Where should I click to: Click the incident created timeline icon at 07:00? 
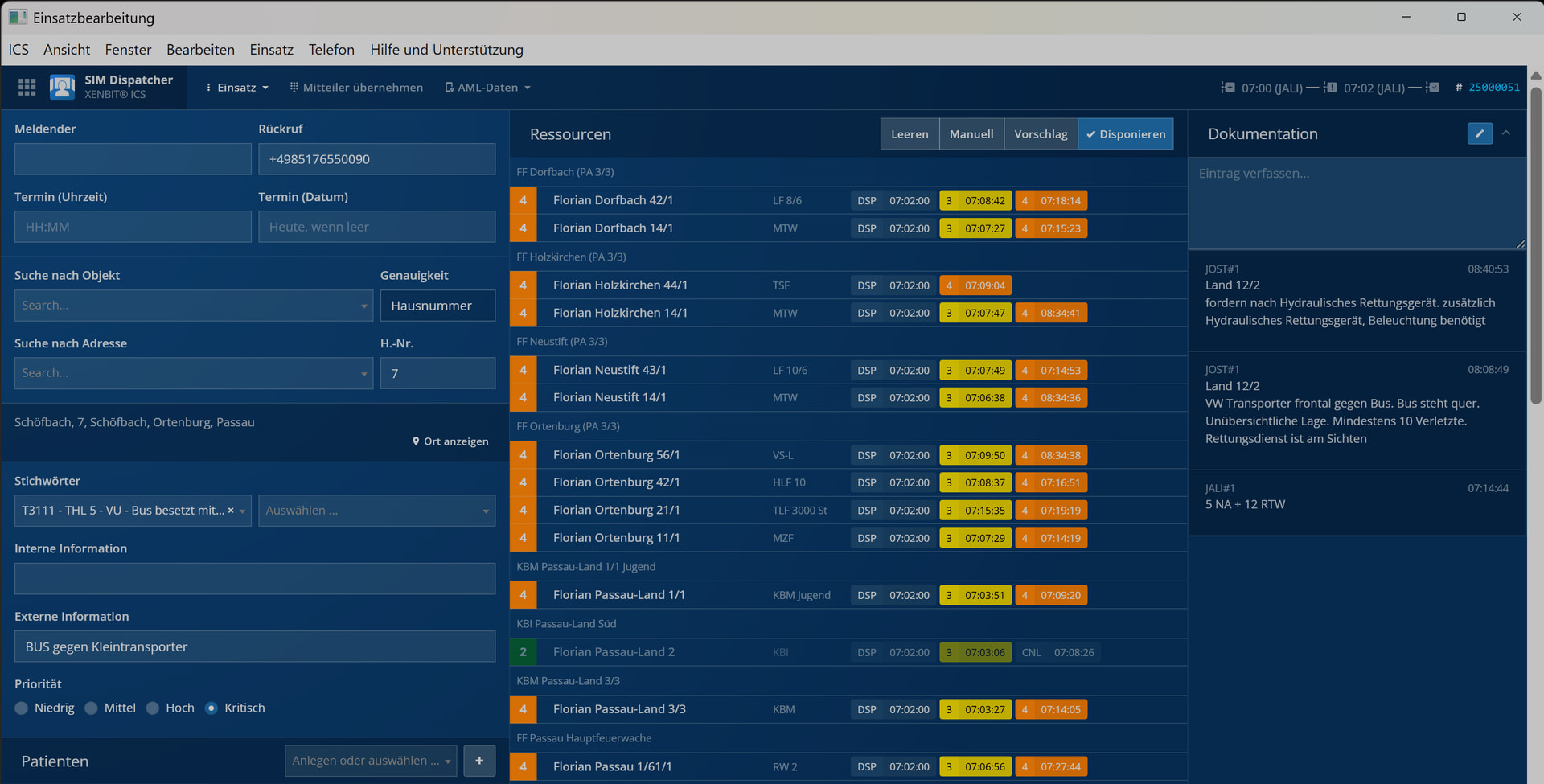(1228, 88)
